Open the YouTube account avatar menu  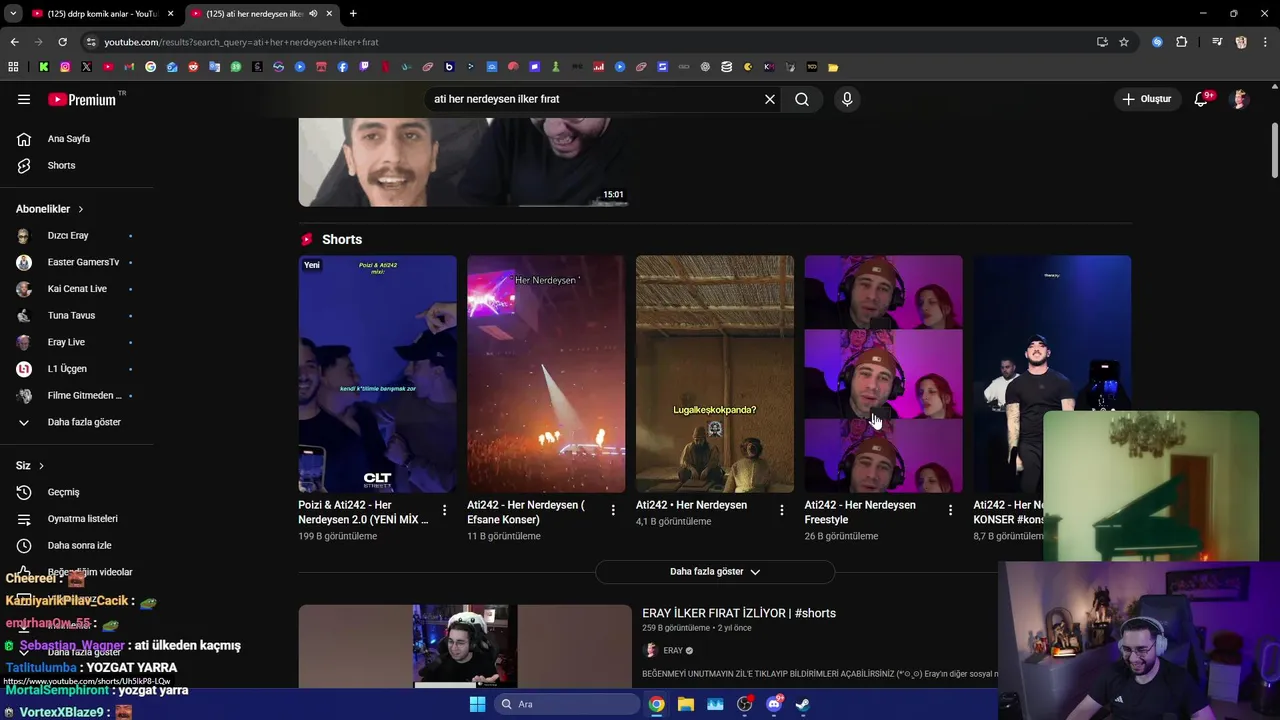1240,99
